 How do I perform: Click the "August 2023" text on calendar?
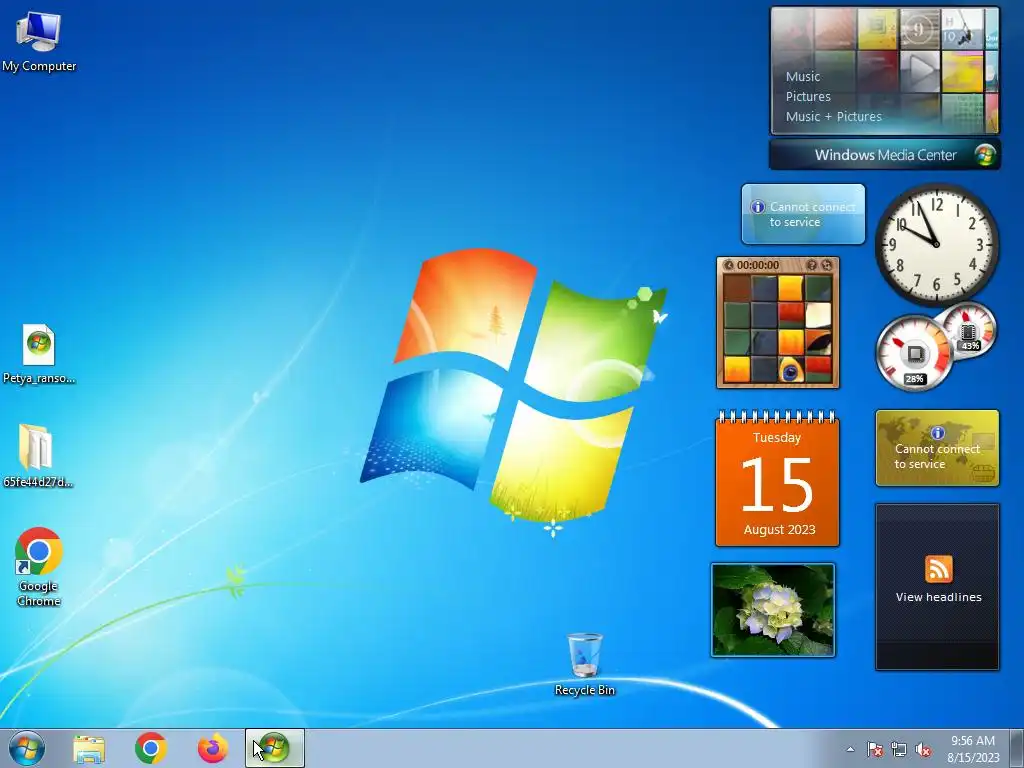(x=779, y=530)
